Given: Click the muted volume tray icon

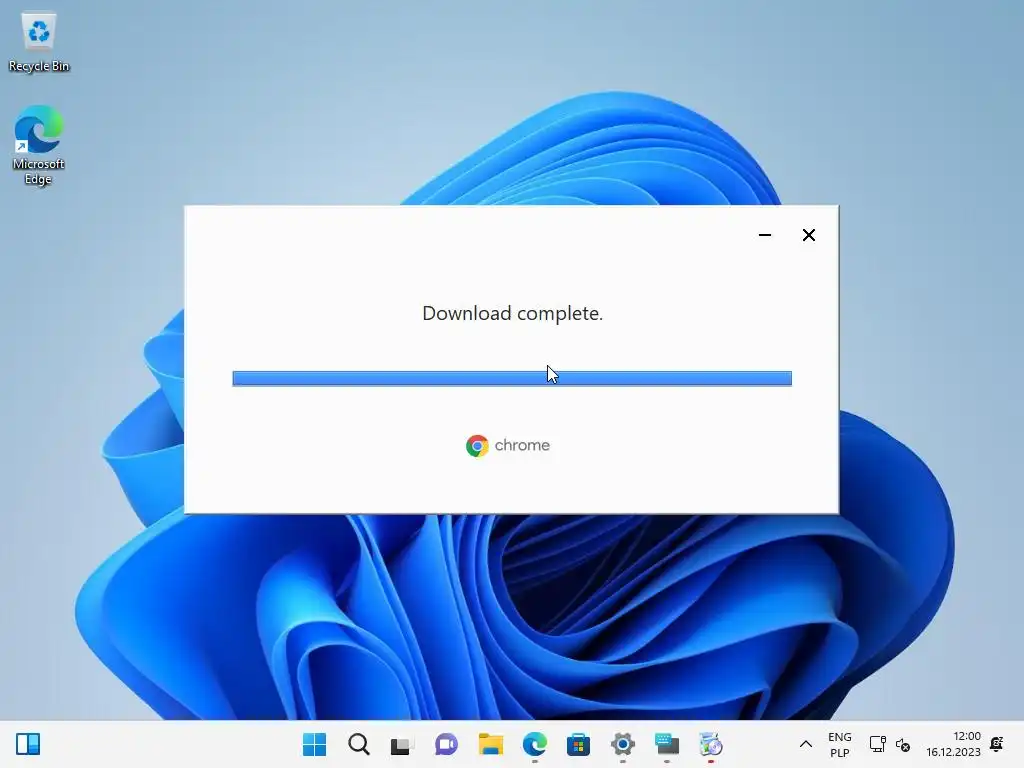Looking at the screenshot, I should click(x=903, y=744).
